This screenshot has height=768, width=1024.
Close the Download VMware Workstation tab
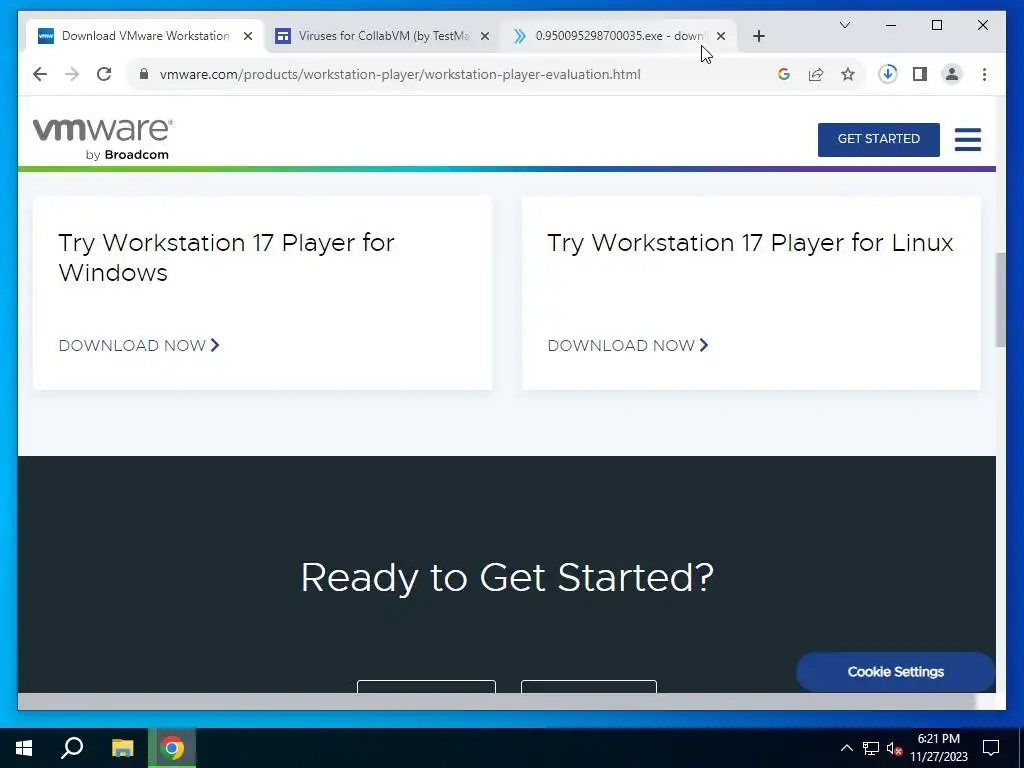point(248,37)
